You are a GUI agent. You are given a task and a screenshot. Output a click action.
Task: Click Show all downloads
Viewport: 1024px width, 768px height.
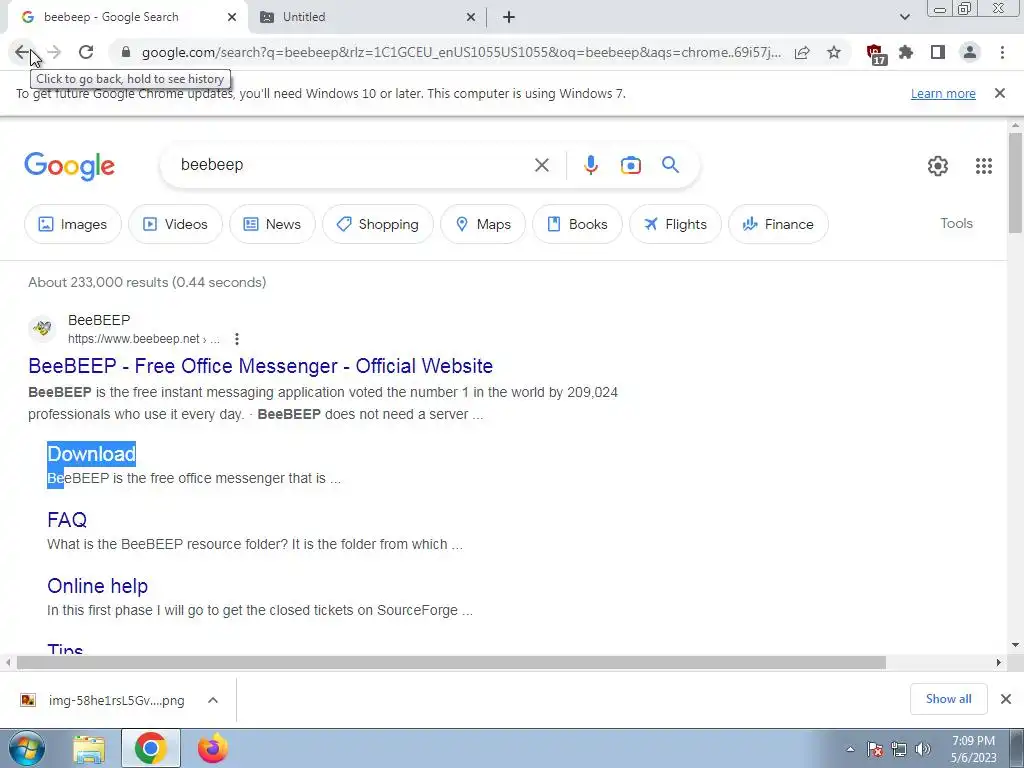click(x=948, y=699)
